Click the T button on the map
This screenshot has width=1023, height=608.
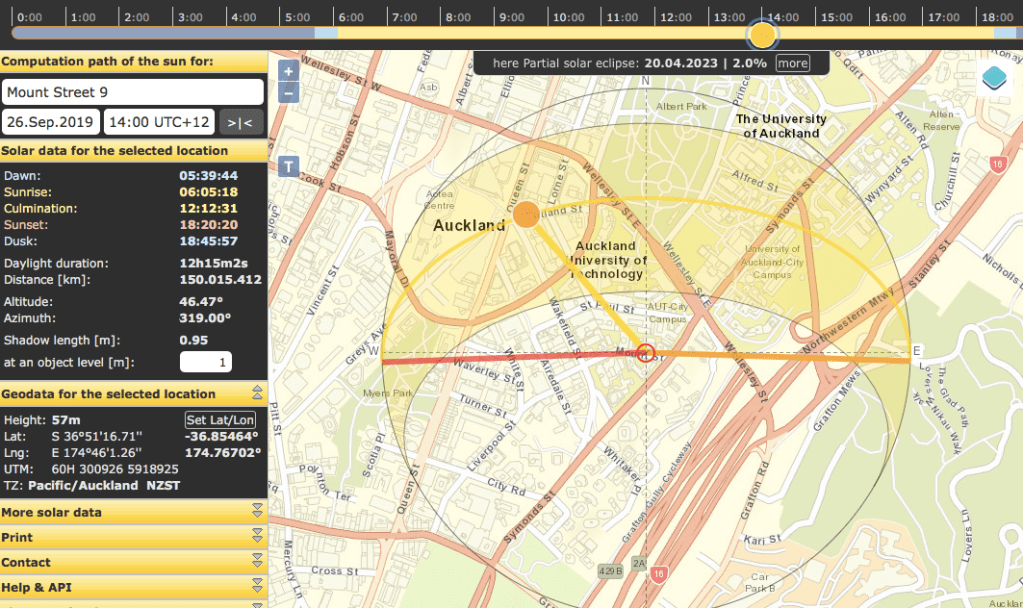[288, 166]
